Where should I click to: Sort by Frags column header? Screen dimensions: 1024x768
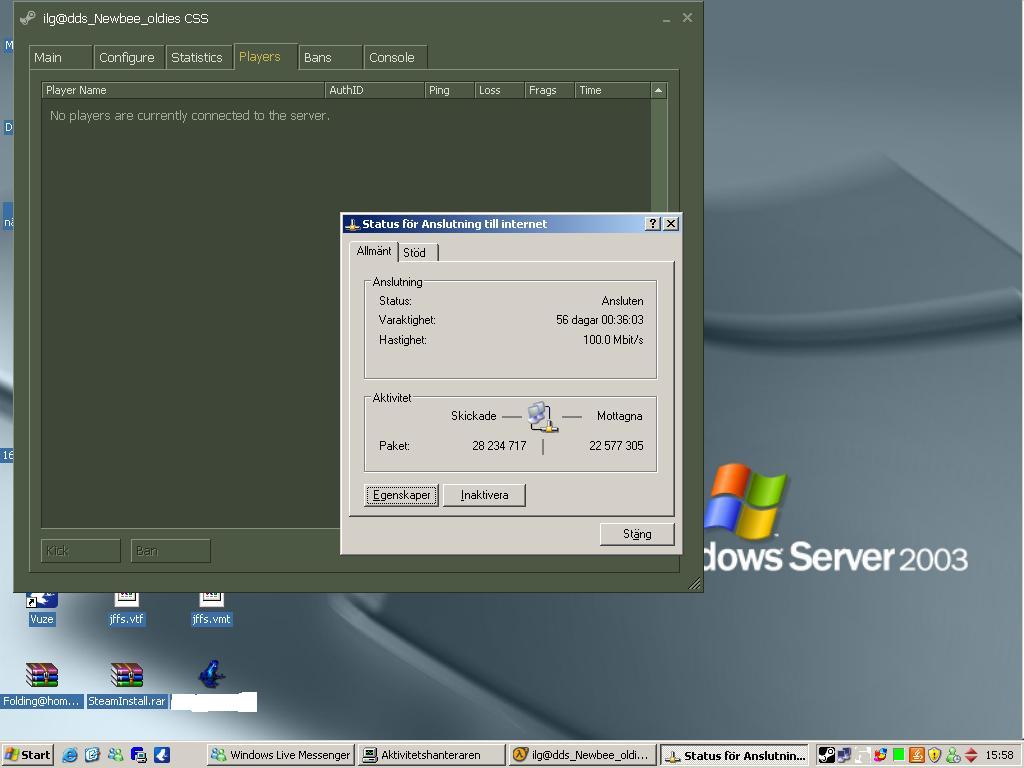pos(550,90)
